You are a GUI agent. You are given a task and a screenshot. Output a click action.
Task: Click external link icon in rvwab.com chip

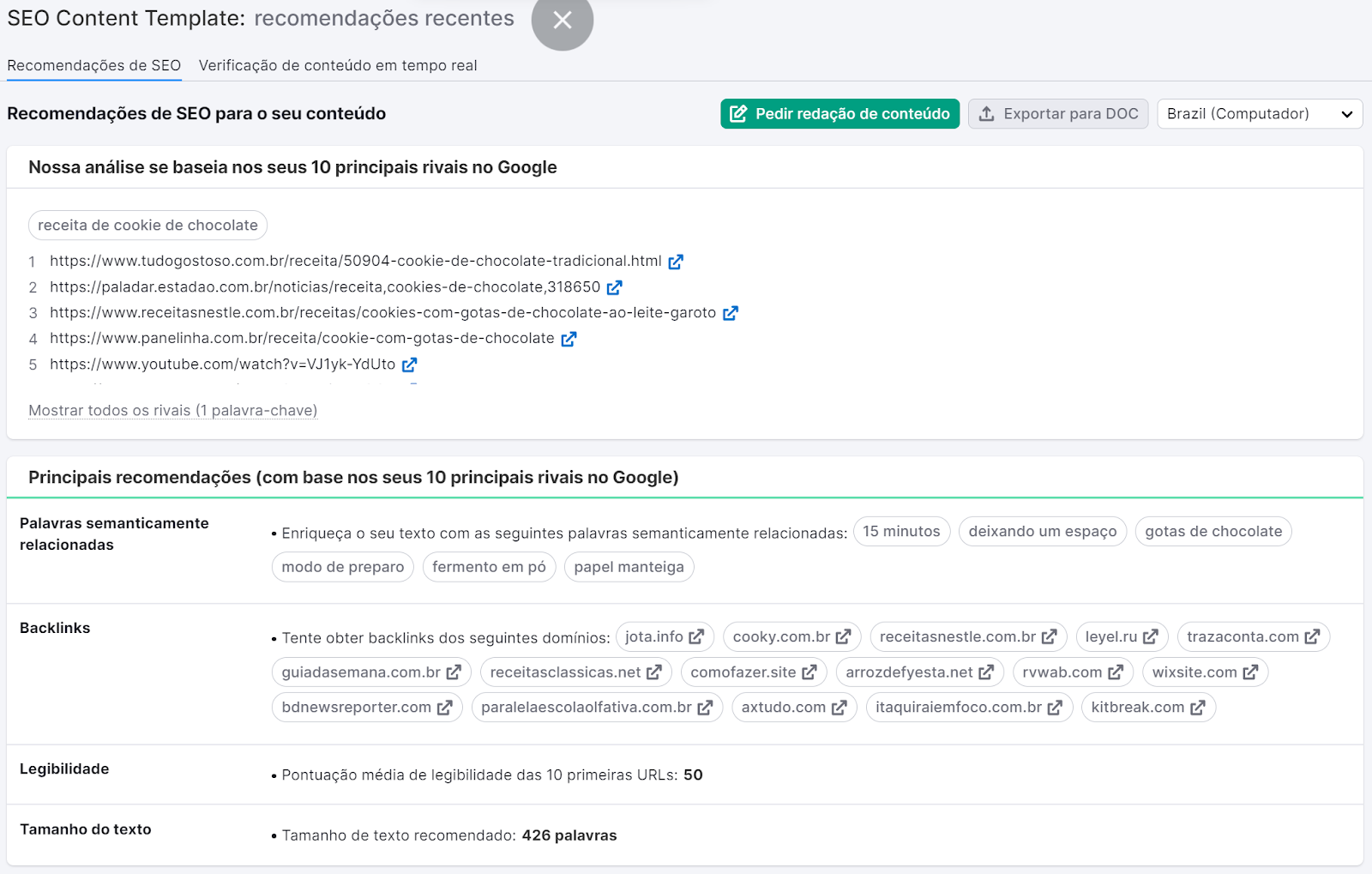coord(1116,672)
